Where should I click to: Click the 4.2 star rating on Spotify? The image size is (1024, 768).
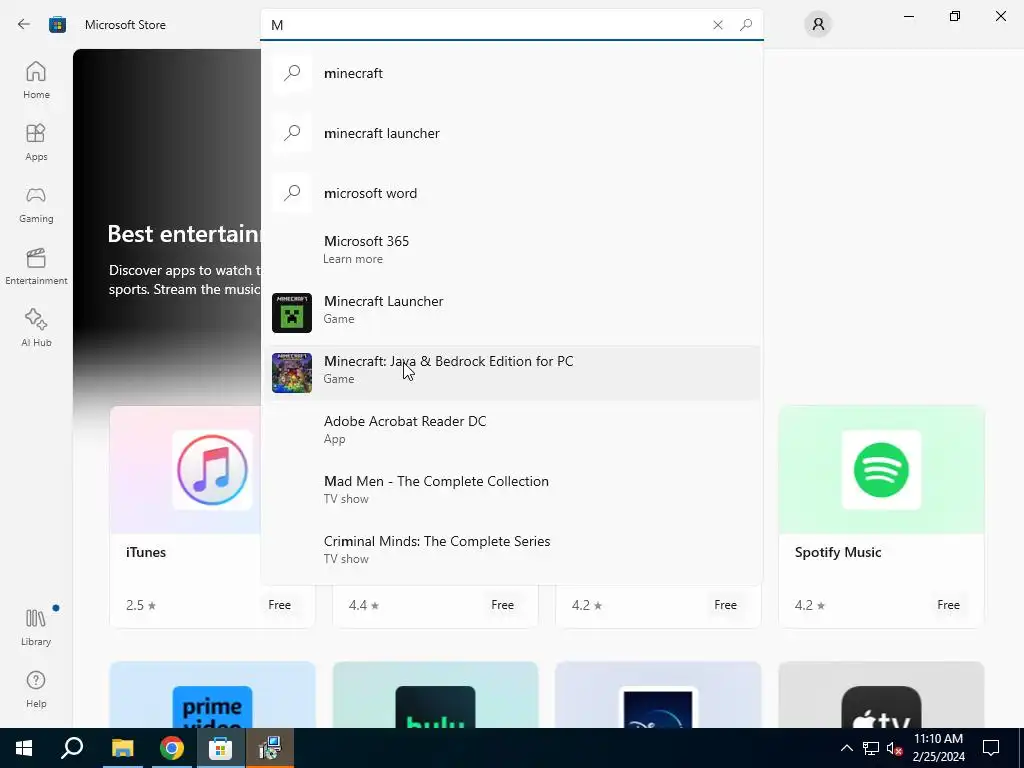pos(810,605)
